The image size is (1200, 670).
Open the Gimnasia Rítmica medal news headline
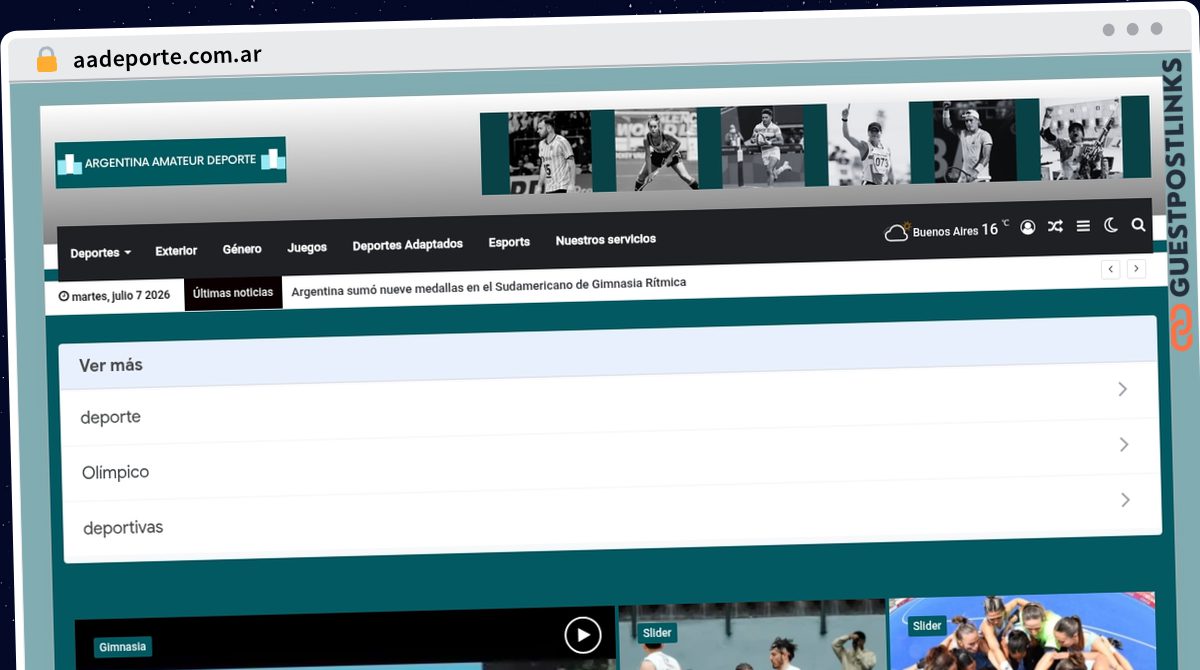[x=489, y=286]
